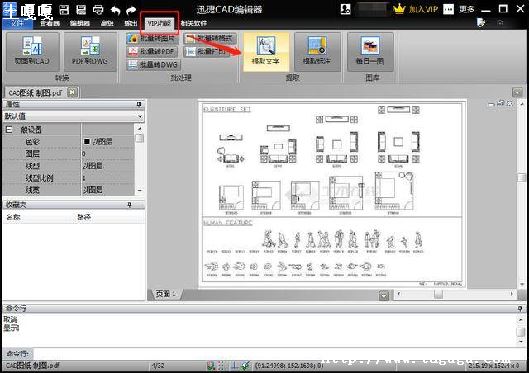Click 批量转PDF batch button

tap(152, 52)
